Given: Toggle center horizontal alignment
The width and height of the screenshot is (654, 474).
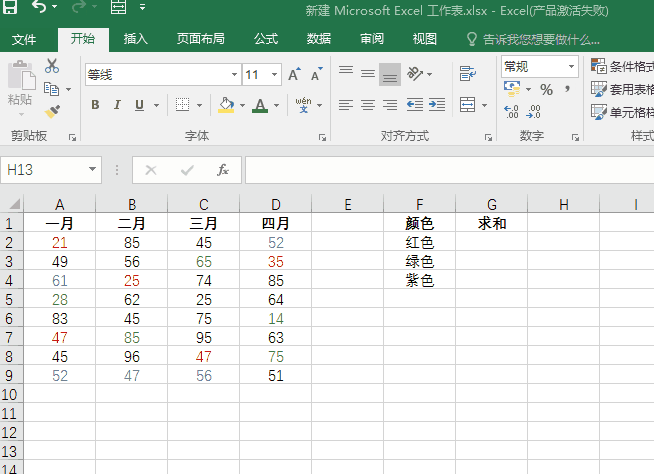Looking at the screenshot, I should 367,105.
